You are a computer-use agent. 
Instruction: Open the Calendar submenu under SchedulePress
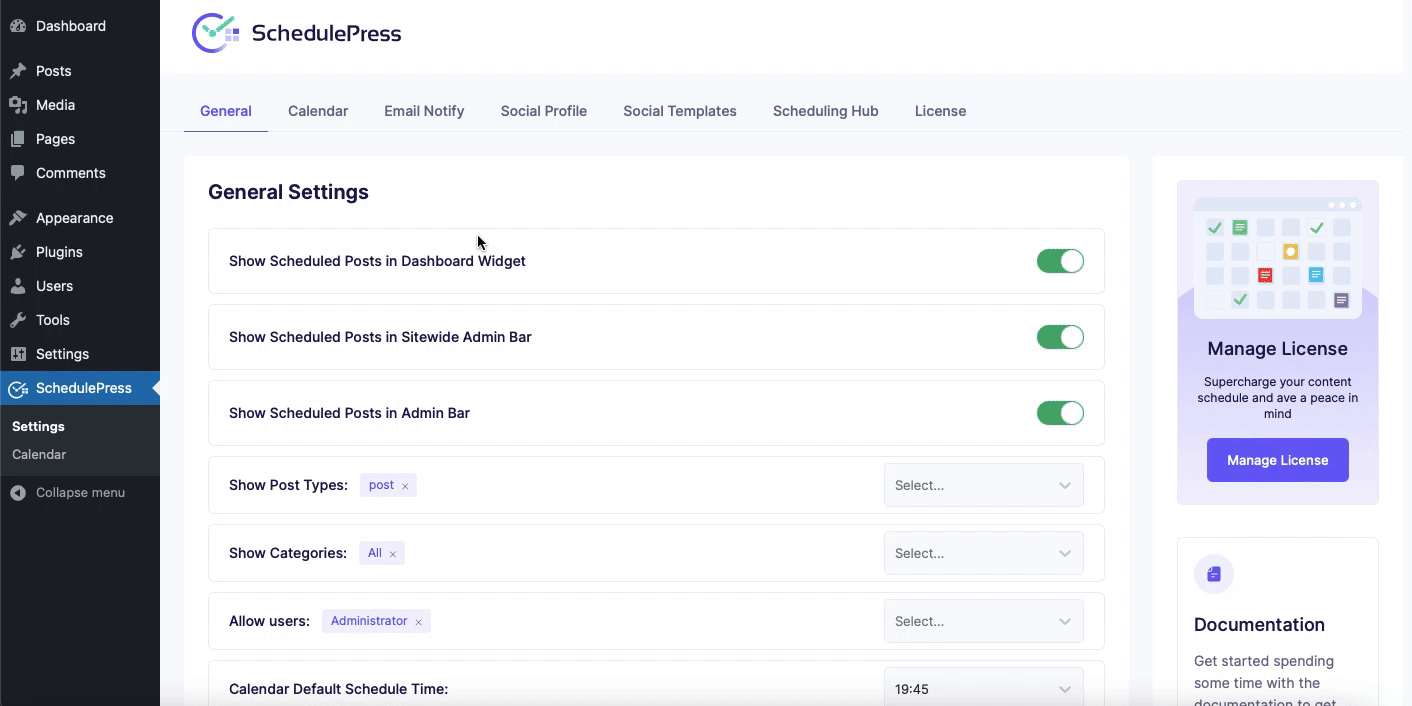39,454
